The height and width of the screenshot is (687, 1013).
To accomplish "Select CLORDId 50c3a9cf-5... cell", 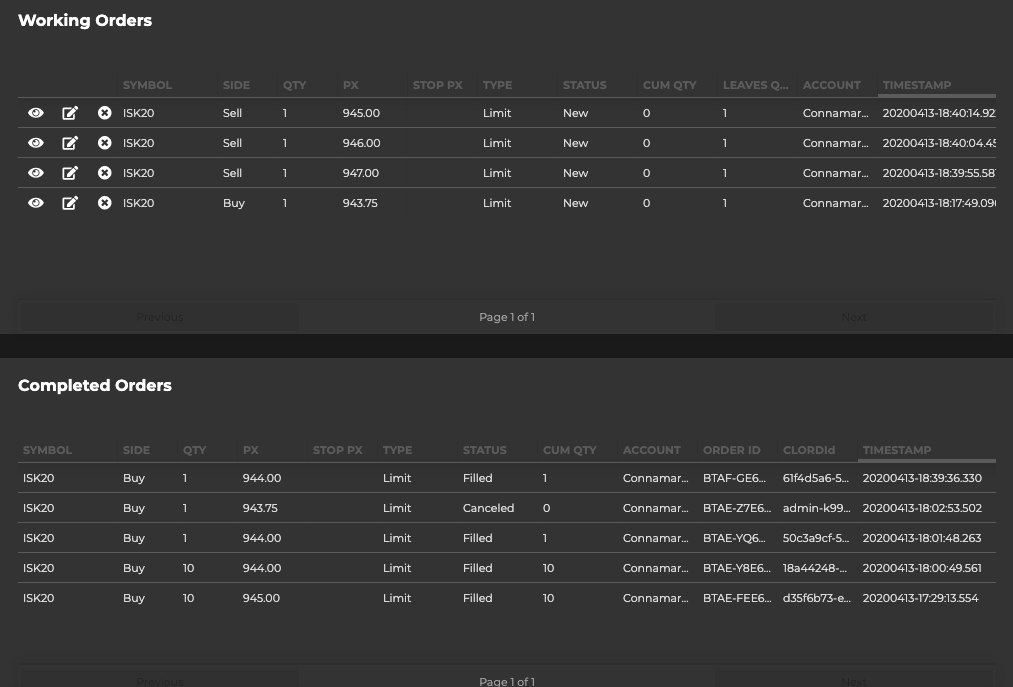I will 816,538.
